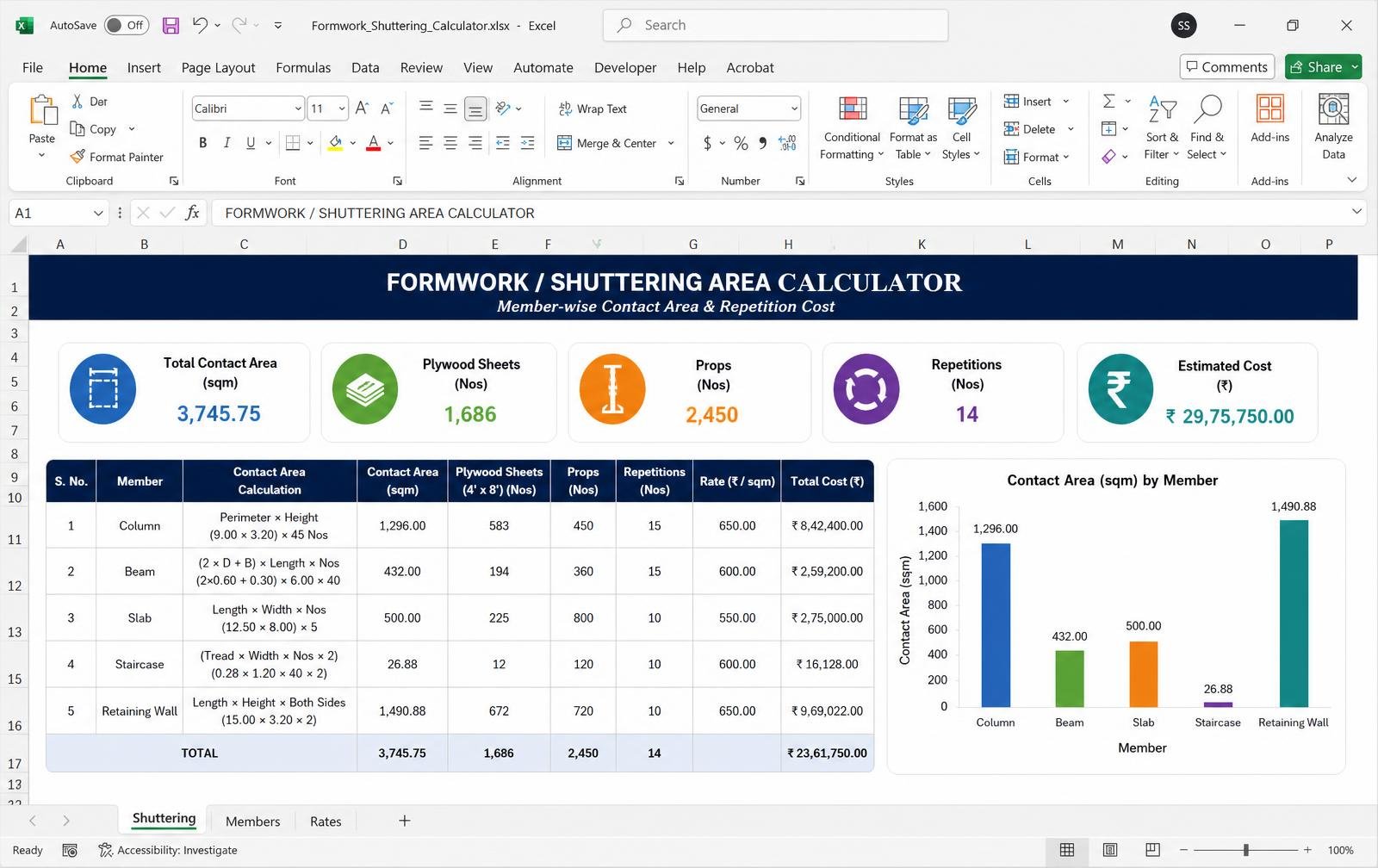1378x868 pixels.
Task: Click the Center horizontal alignment icon
Action: coord(450,143)
